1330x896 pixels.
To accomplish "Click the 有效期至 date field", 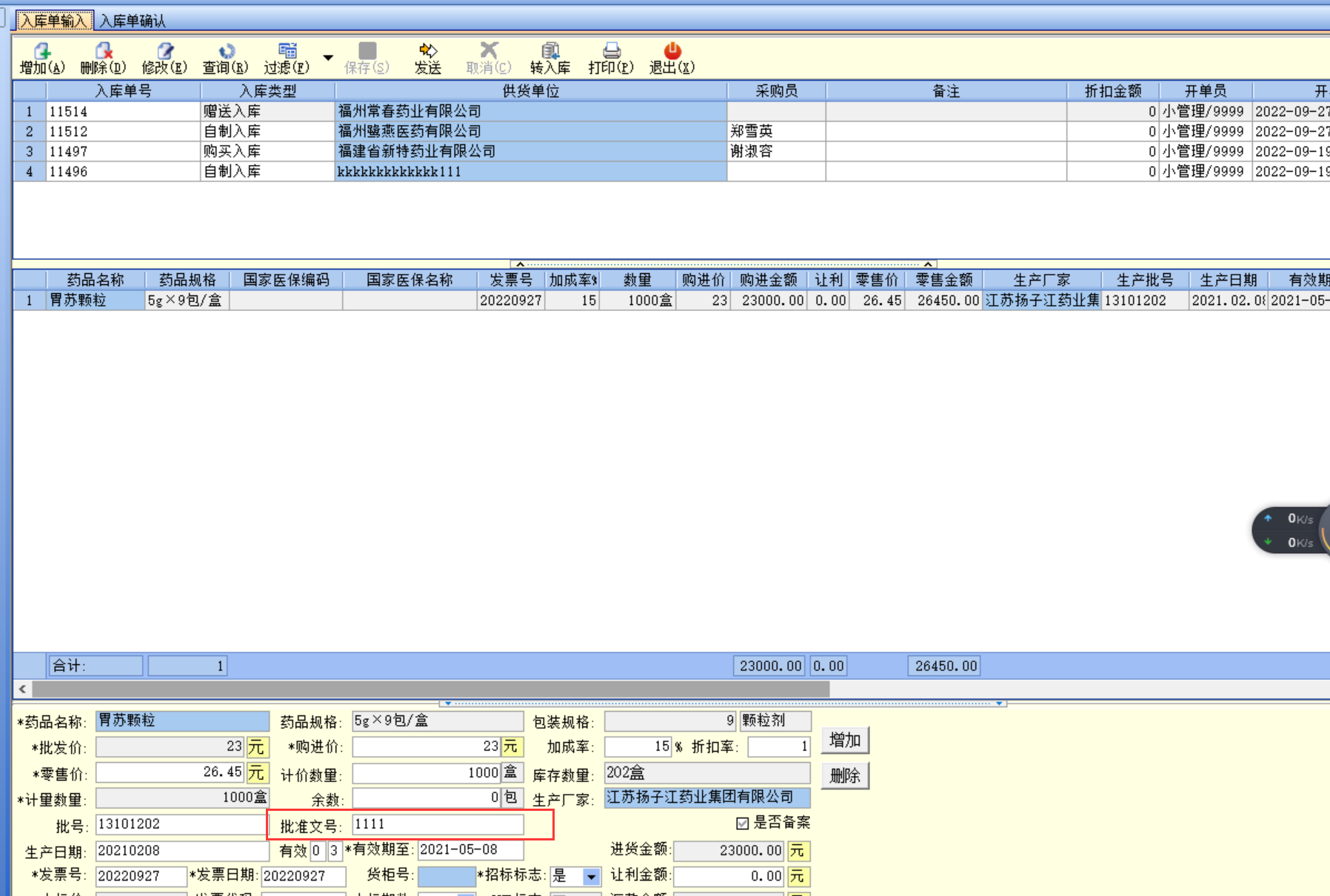I will 470,850.
